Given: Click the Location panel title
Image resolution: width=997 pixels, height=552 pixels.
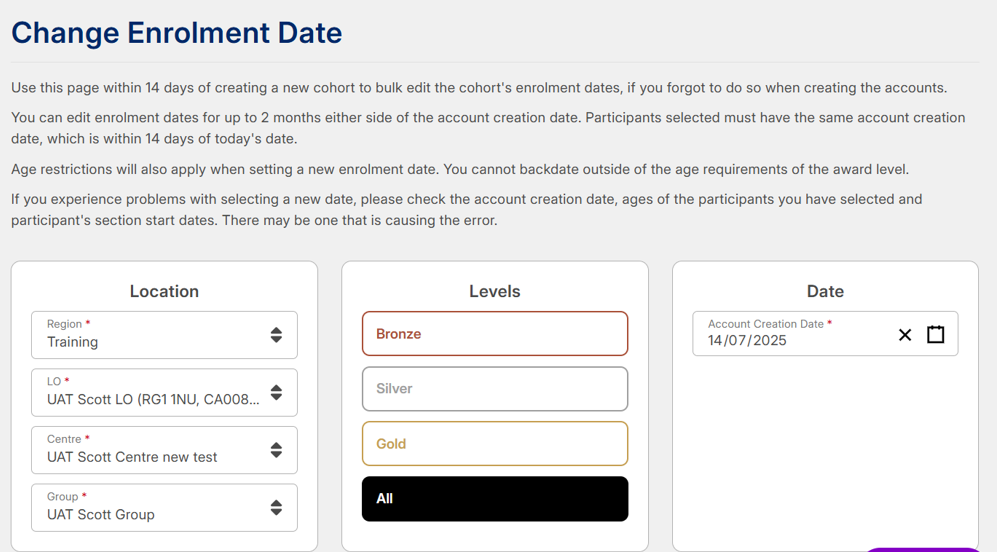Looking at the screenshot, I should pyautogui.click(x=164, y=291).
